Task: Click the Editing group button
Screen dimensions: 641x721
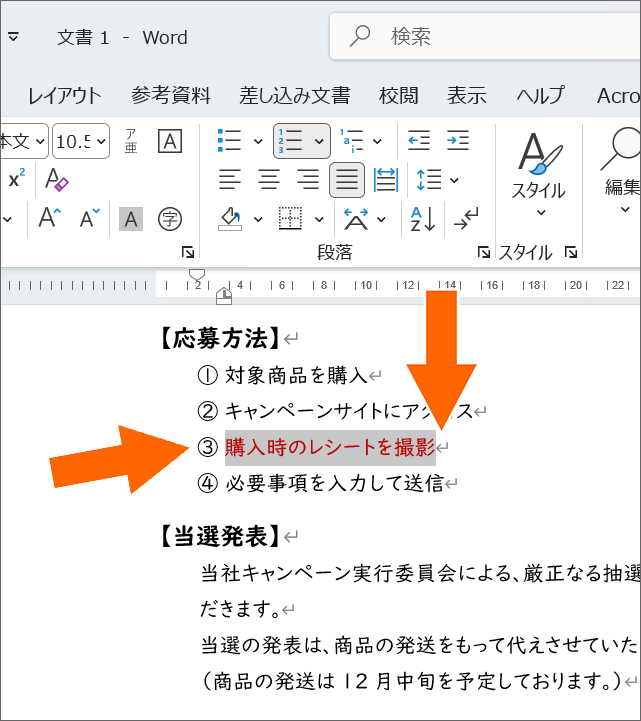Action: coord(622,172)
